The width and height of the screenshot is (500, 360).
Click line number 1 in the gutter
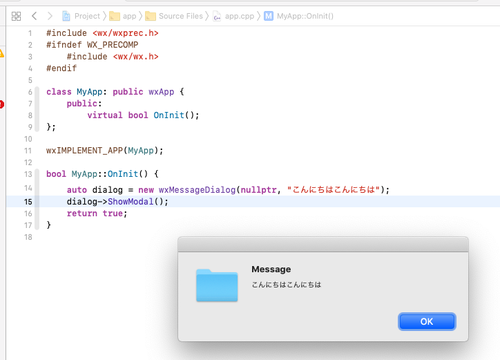(x=30, y=33)
